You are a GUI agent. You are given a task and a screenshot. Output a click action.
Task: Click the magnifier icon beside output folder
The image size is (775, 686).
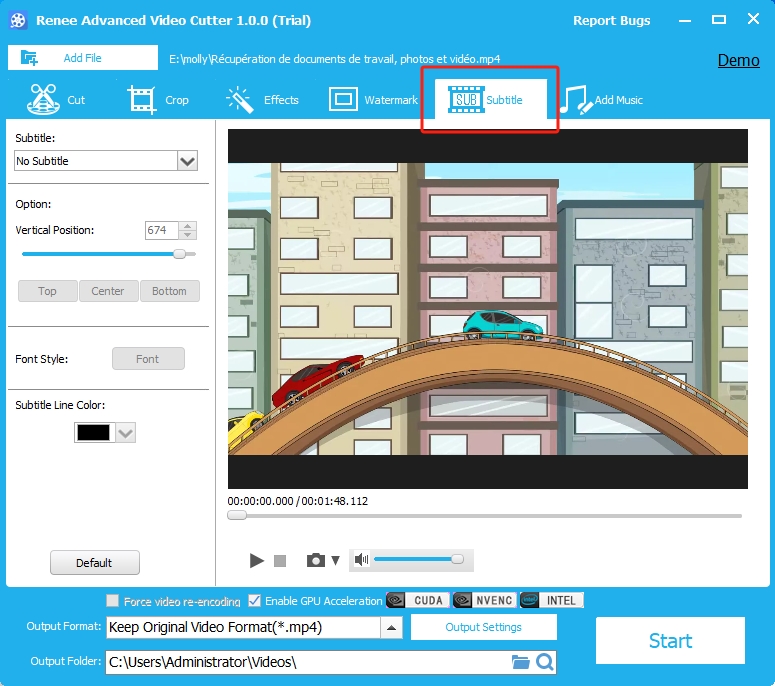(544, 662)
